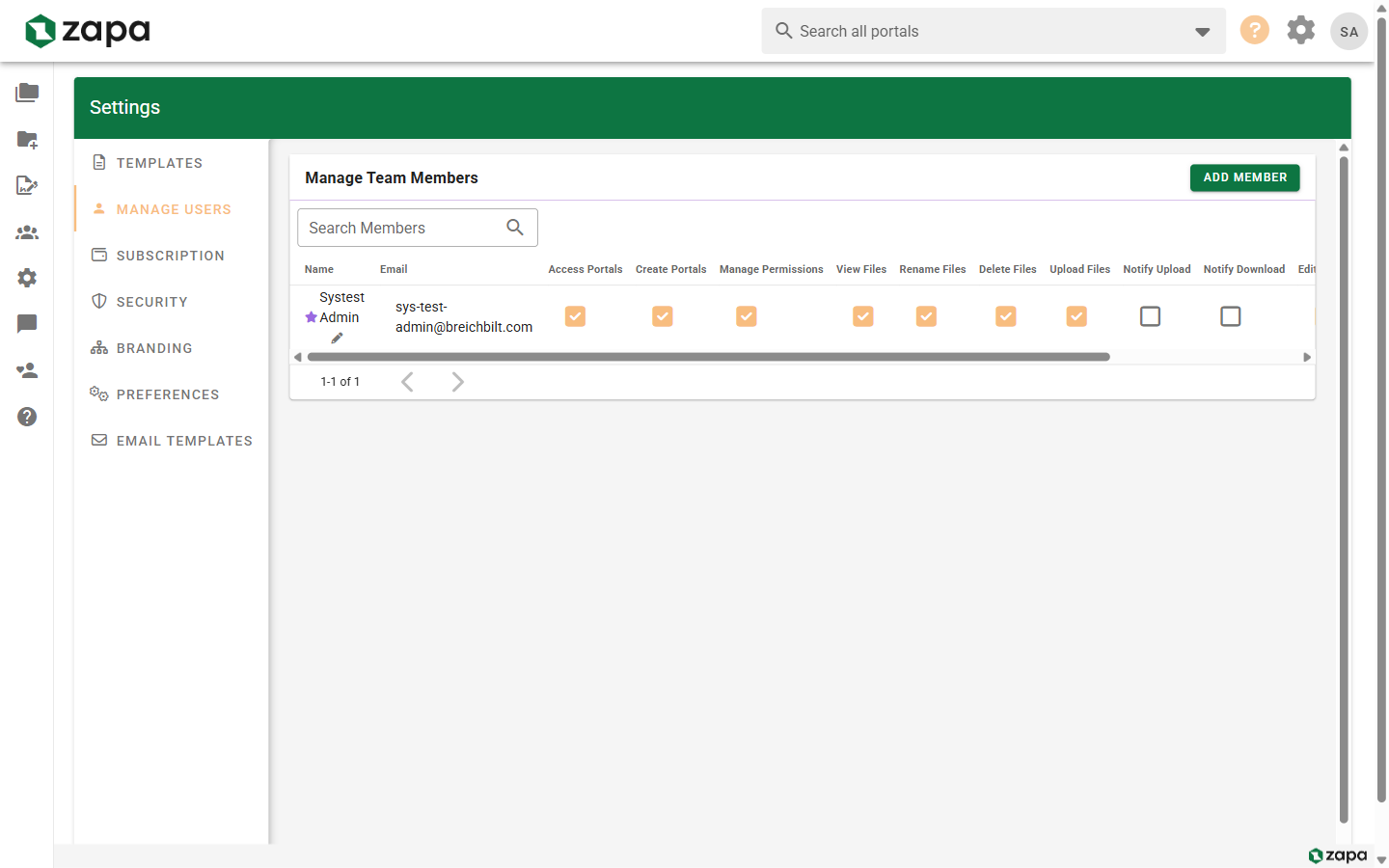The image size is (1389, 868).
Task: Uncheck Upload Files for Systest Admin
Action: point(1076,316)
